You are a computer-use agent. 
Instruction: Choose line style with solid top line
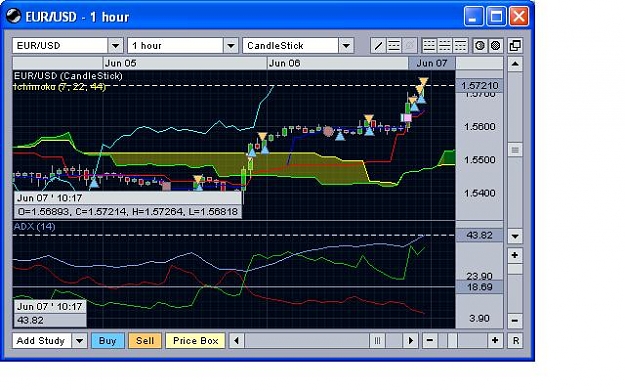[460, 46]
